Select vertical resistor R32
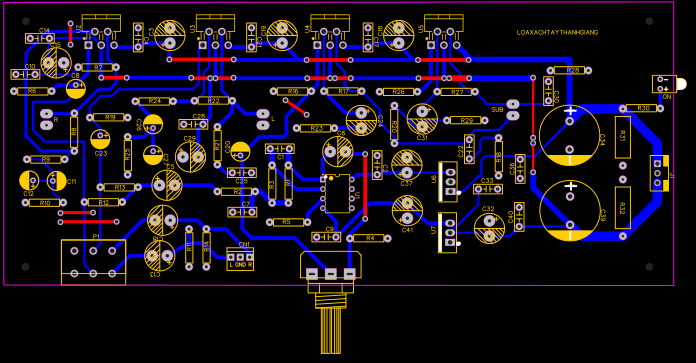Screen dimensions: 696x363 pos(623,208)
